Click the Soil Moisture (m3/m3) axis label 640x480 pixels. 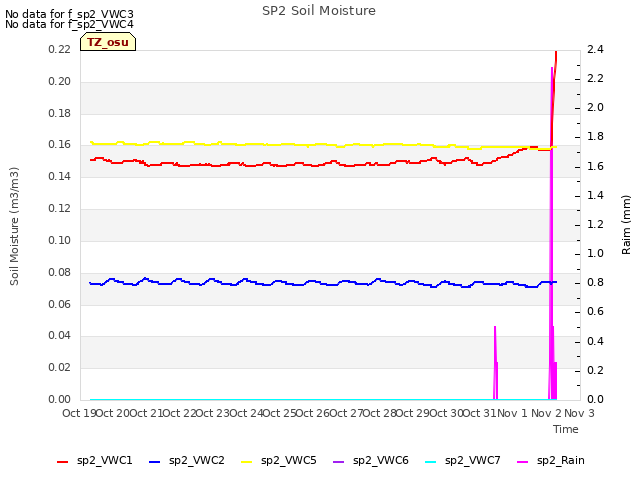coord(14,226)
